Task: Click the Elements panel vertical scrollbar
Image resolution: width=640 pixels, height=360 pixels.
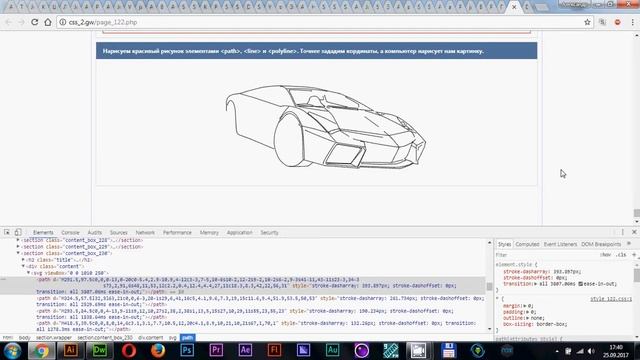Action: click(x=489, y=286)
